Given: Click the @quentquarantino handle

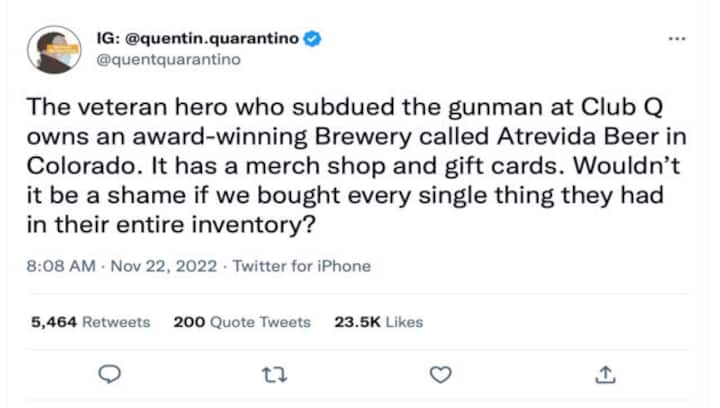Looking at the screenshot, I should coord(169,58).
